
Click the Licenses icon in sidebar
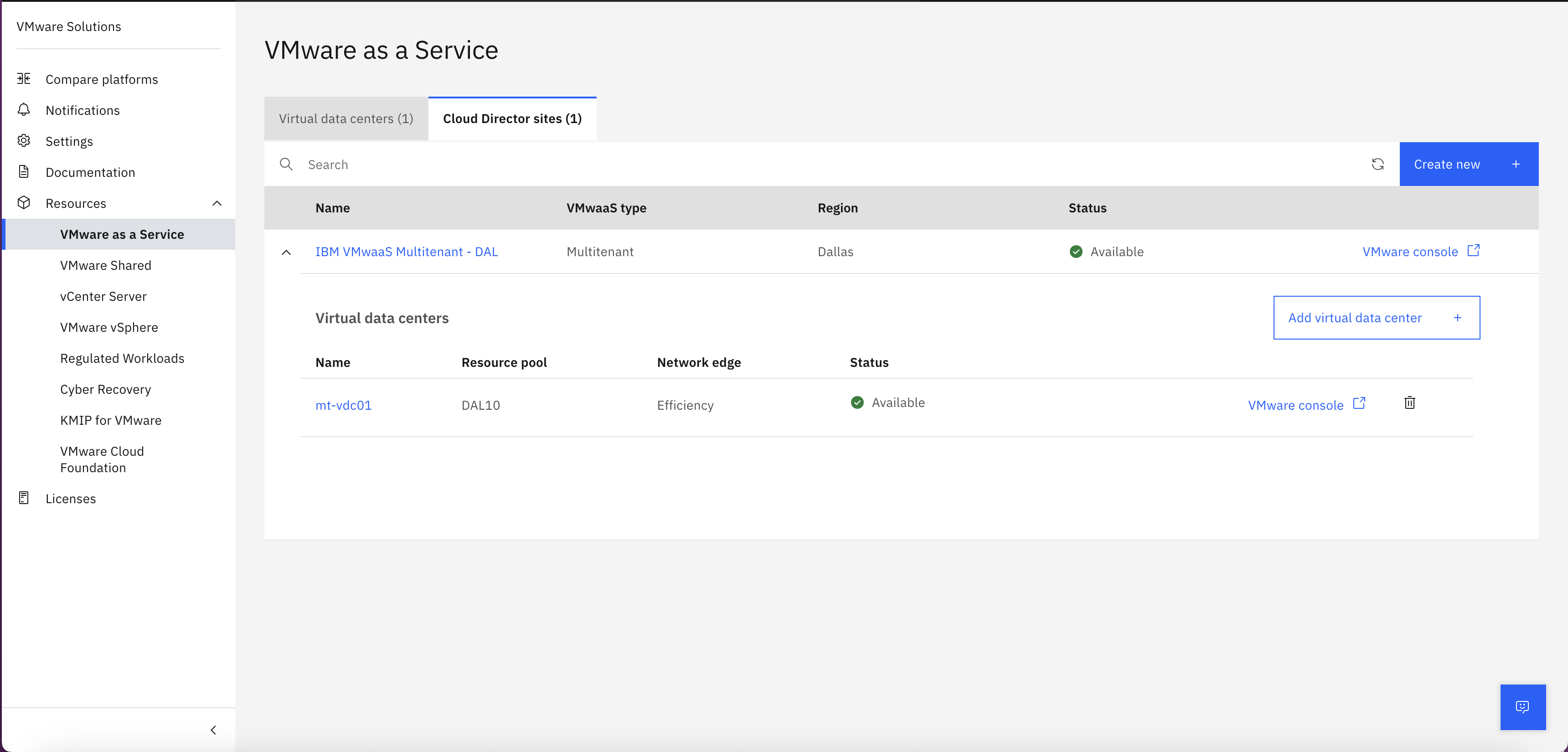pyautogui.click(x=24, y=498)
